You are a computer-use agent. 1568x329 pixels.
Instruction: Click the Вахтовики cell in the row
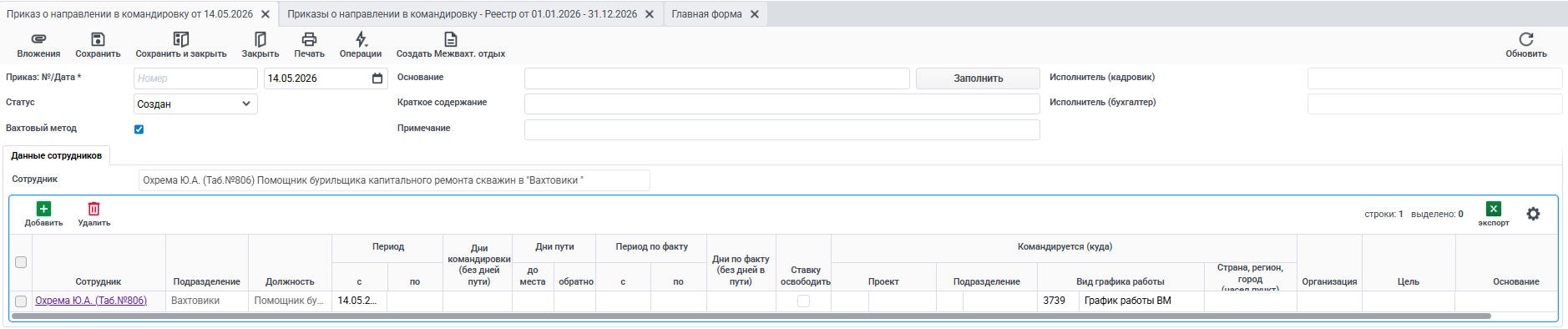click(x=207, y=301)
